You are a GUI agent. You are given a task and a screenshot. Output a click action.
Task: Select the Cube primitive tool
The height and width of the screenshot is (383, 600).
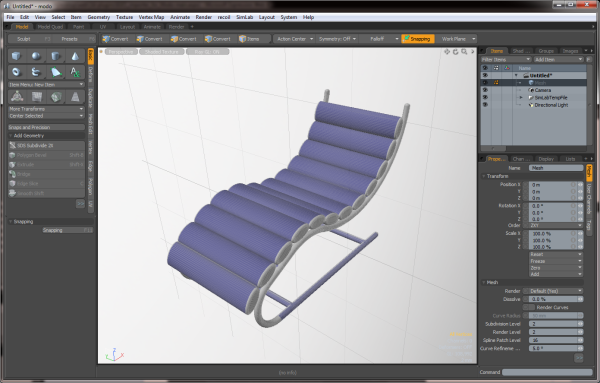point(16,56)
